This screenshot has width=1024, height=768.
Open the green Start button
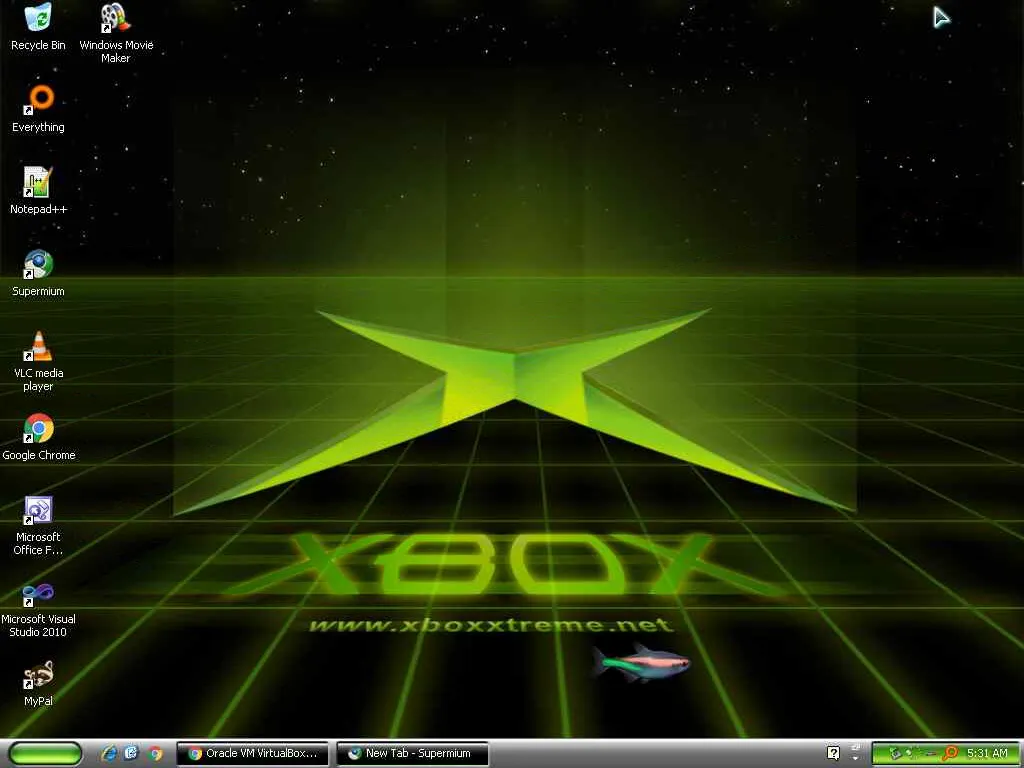[x=45, y=753]
